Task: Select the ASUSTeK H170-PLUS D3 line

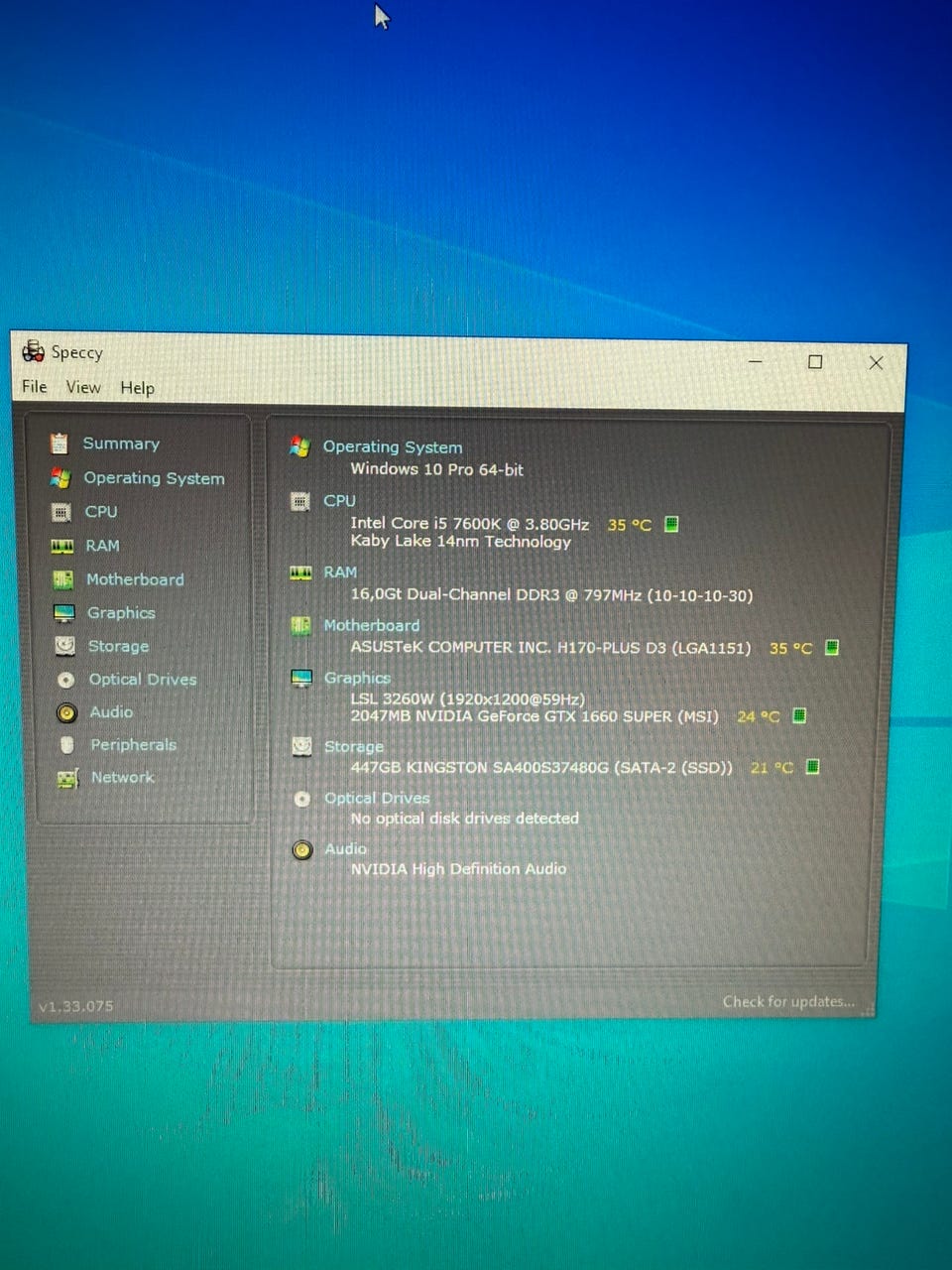Action: click(550, 648)
